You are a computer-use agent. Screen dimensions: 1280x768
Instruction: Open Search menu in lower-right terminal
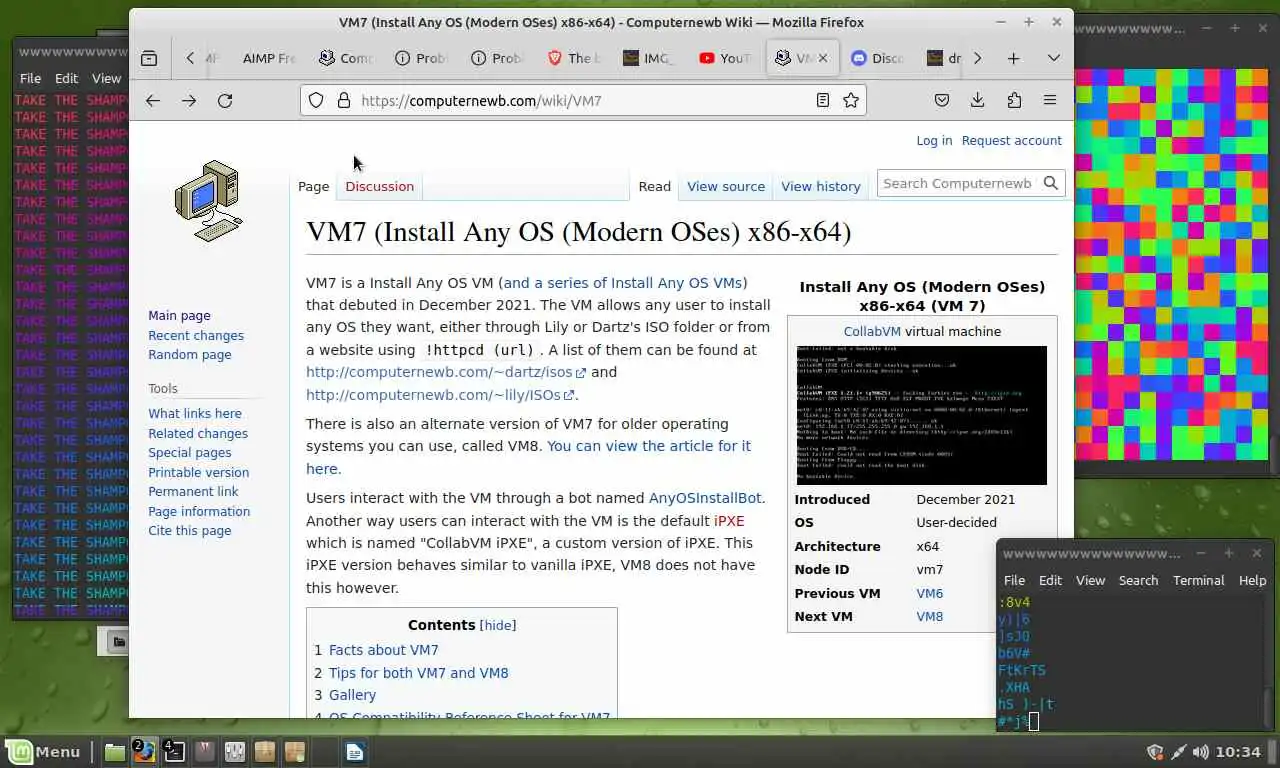click(x=1138, y=580)
